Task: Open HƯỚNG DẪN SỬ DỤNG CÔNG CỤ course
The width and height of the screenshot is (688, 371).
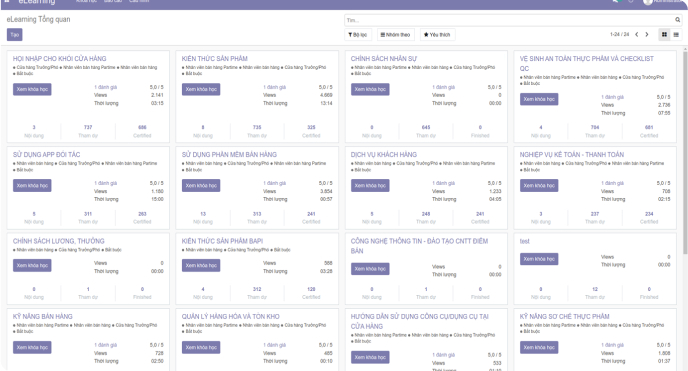Action: pyautogui.click(x=419, y=321)
